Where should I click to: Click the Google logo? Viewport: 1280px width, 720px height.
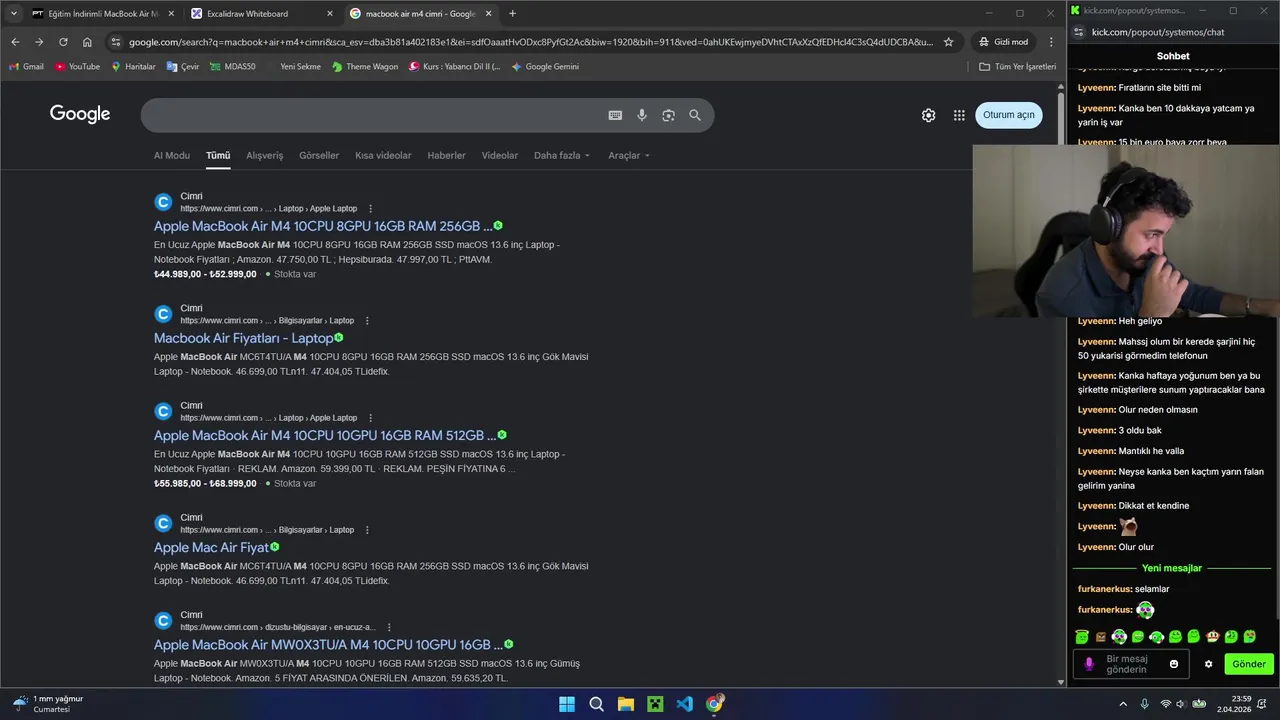point(80,114)
